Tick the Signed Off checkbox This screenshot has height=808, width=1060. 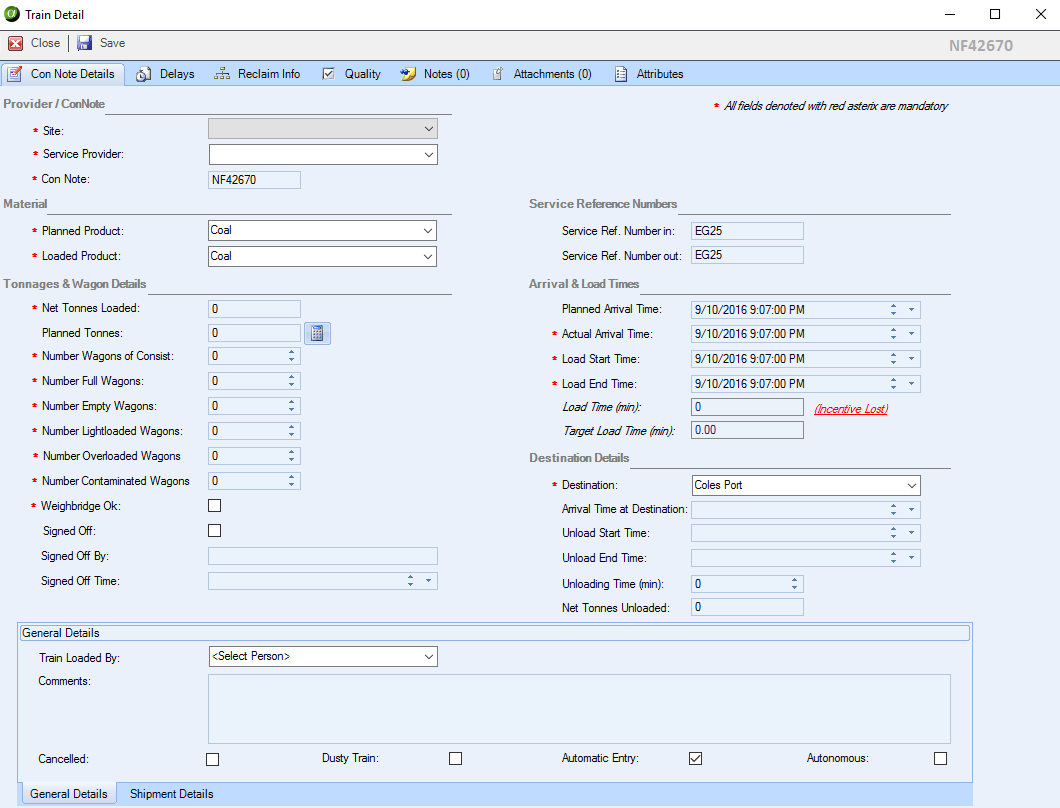[214, 530]
